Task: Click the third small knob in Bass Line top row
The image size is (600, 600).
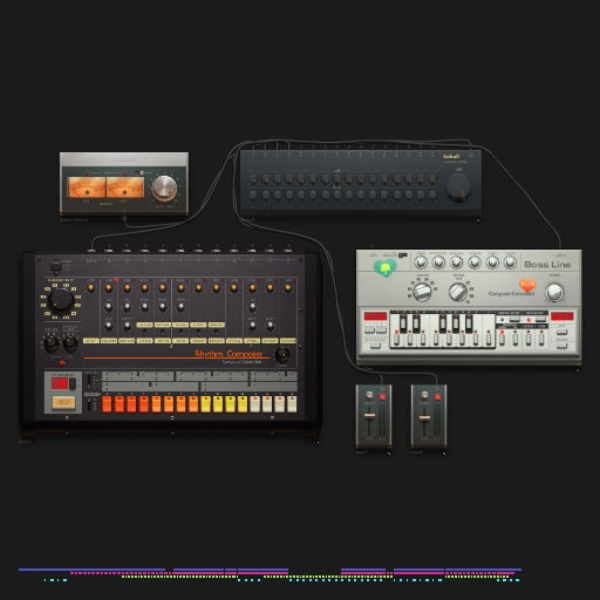Action: coord(457,262)
